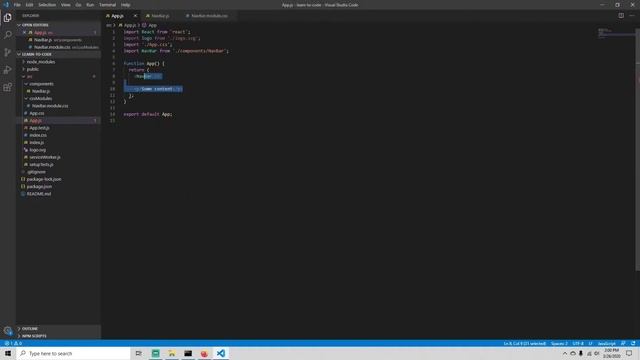This screenshot has width=640, height=360.
Task: Change end-of-line sequence via LF
Action: pyautogui.click(x=590, y=343)
